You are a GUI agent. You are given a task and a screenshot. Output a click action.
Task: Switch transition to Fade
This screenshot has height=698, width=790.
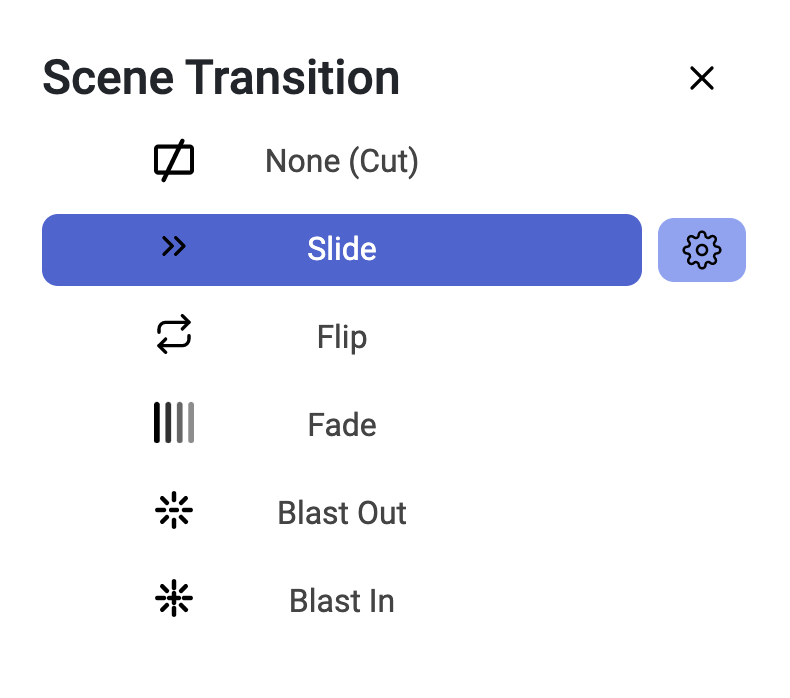342,425
